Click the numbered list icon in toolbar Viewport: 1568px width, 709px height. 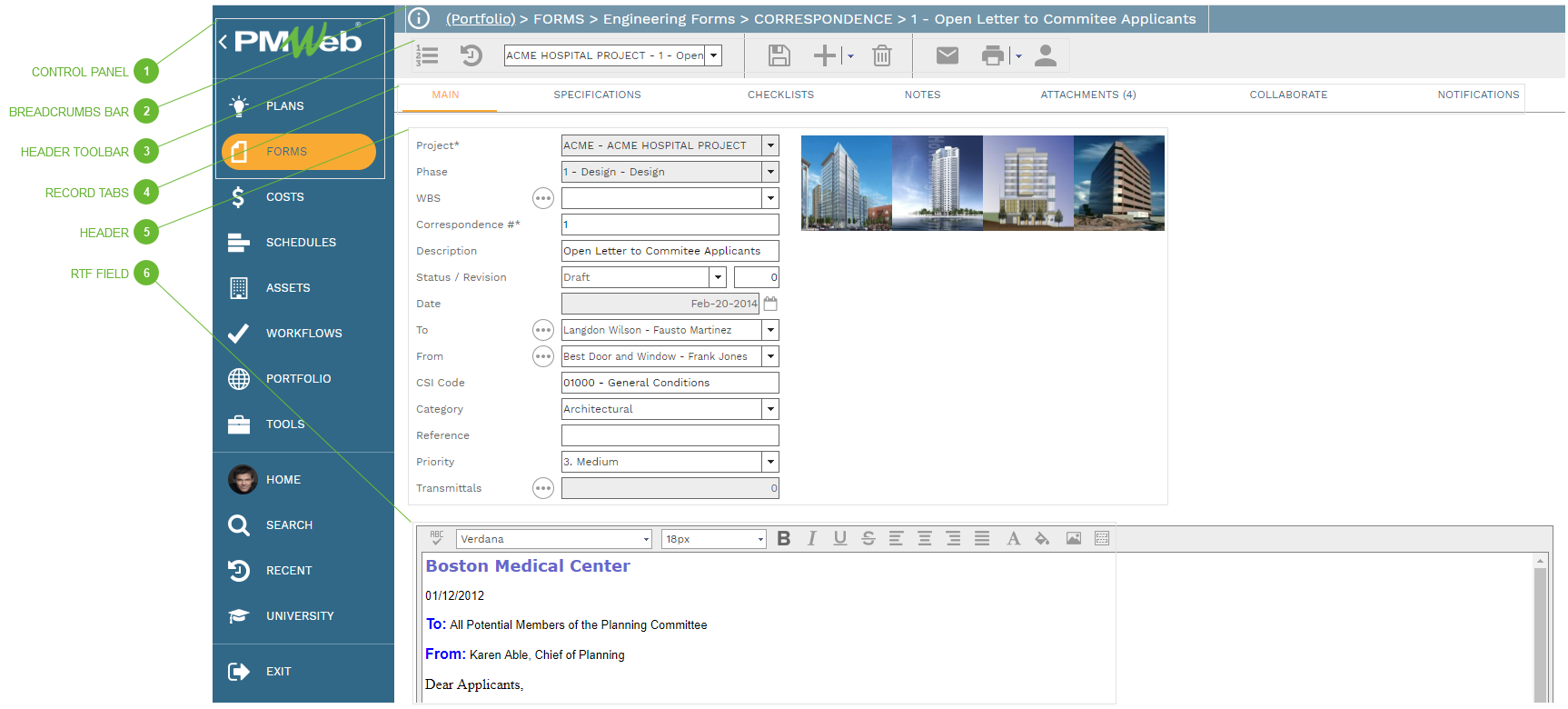point(427,56)
